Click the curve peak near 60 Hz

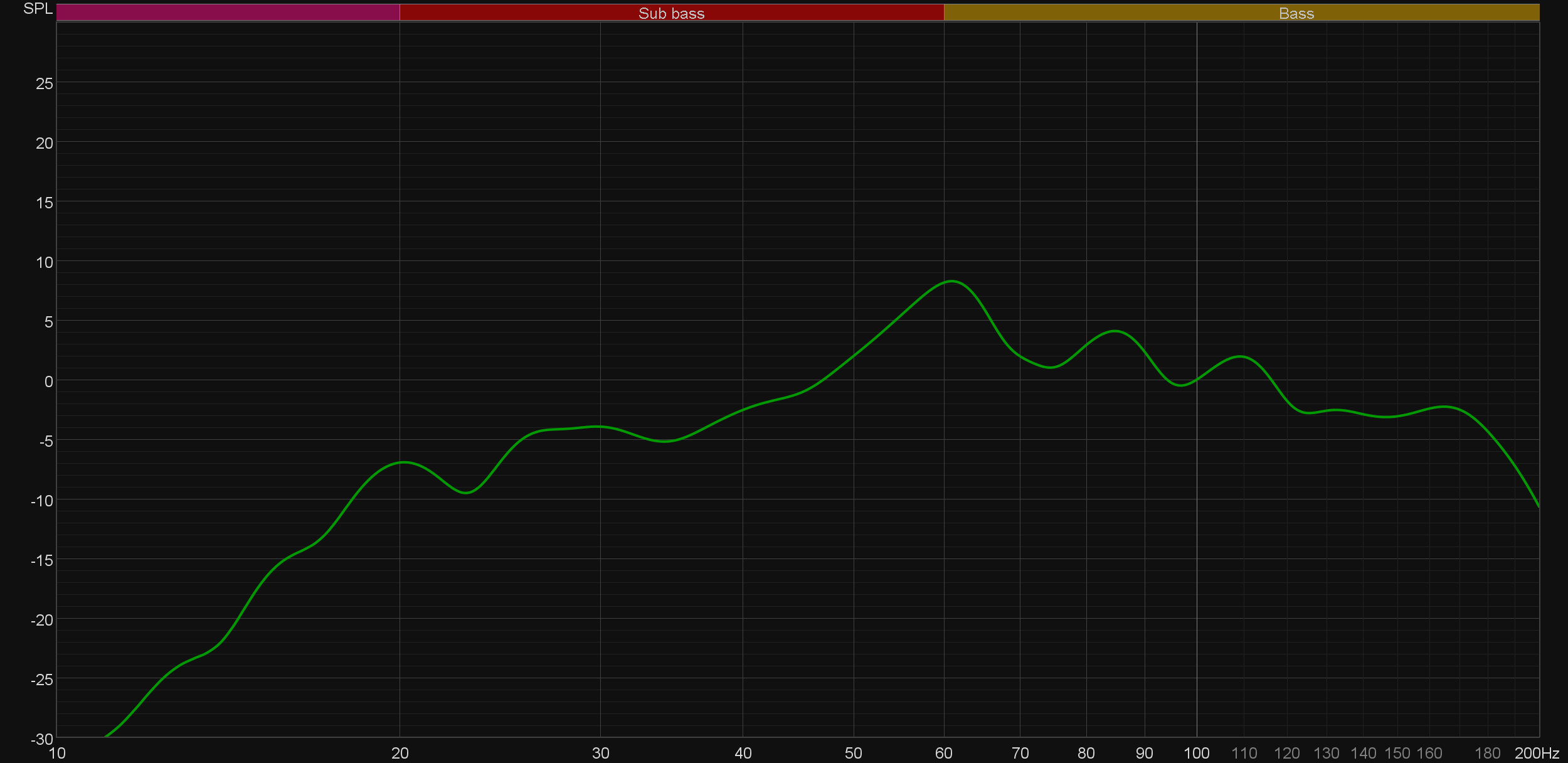pos(952,281)
